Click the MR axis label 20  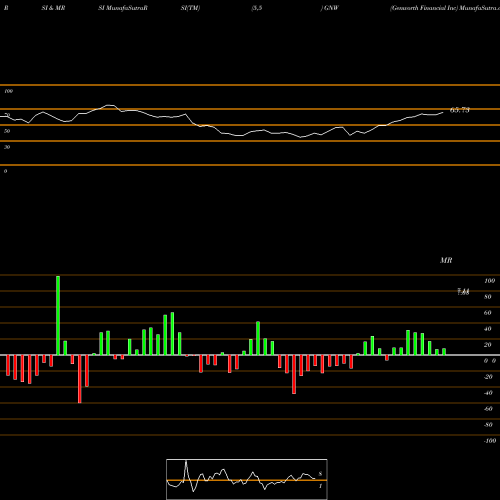coord(488,345)
